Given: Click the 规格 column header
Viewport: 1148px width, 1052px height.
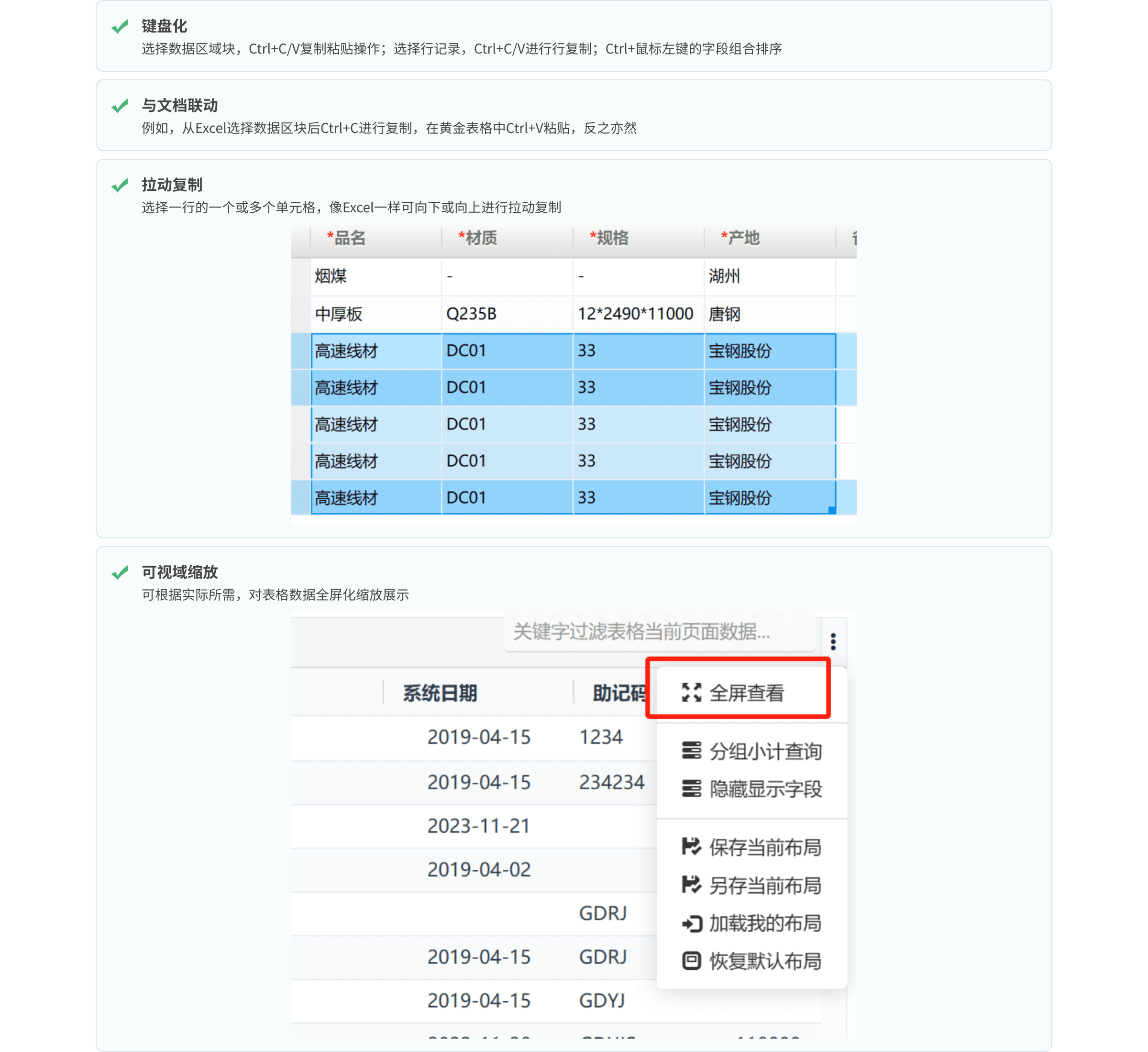Looking at the screenshot, I should [612, 238].
